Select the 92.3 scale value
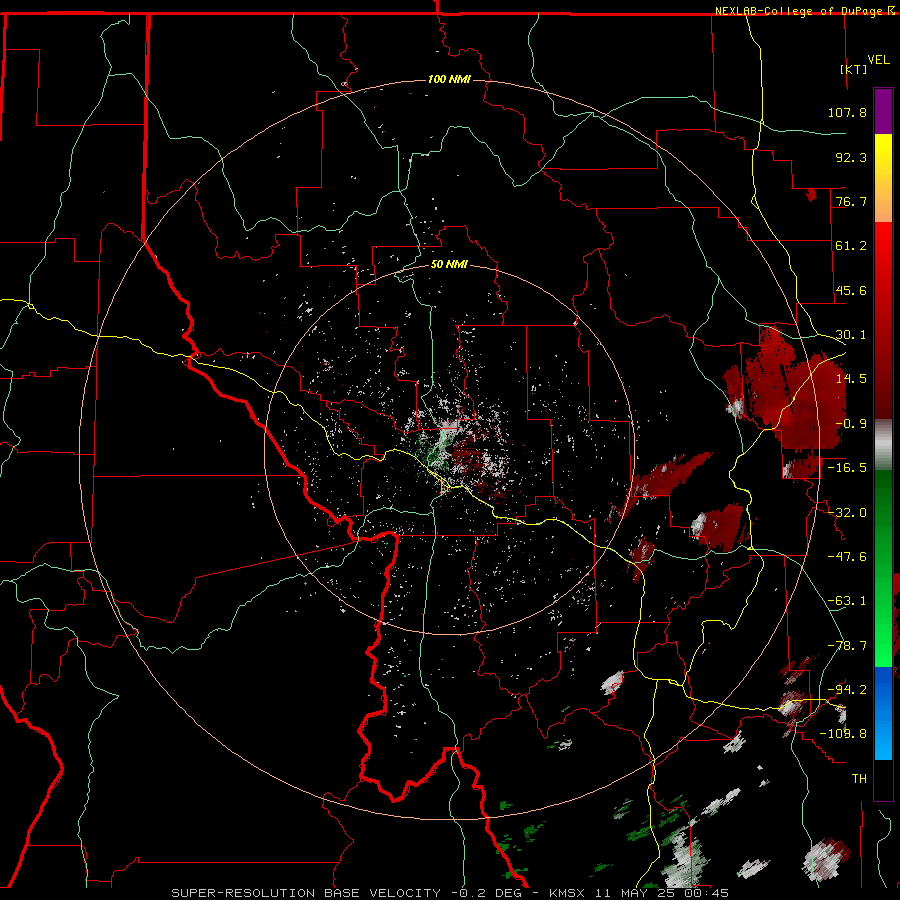Screen dimensions: 900x900 (851, 157)
